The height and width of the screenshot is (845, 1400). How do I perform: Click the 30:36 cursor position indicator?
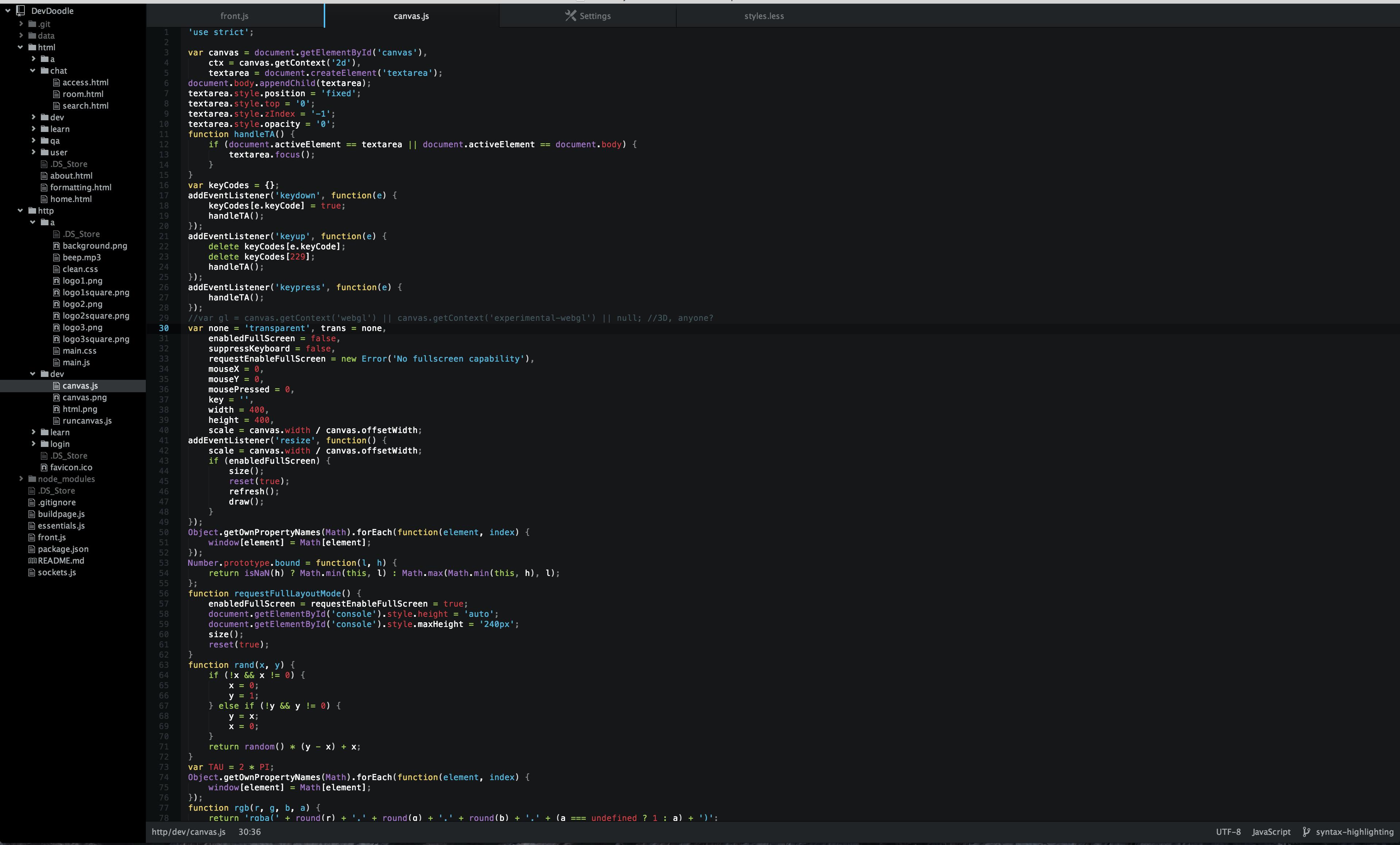coord(249,832)
